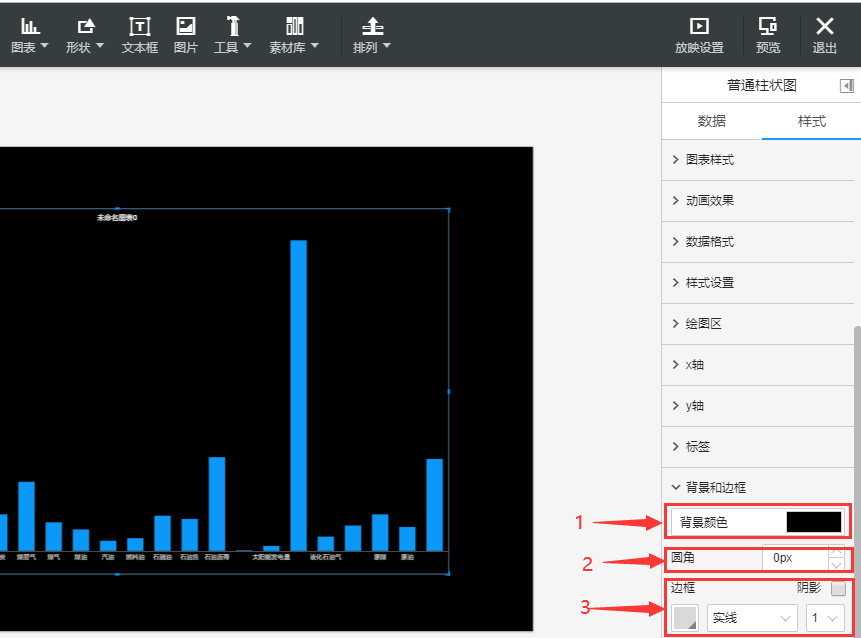The height and width of the screenshot is (638, 861).
Task: Open the border width dropdown showing 1
Action: [825, 618]
